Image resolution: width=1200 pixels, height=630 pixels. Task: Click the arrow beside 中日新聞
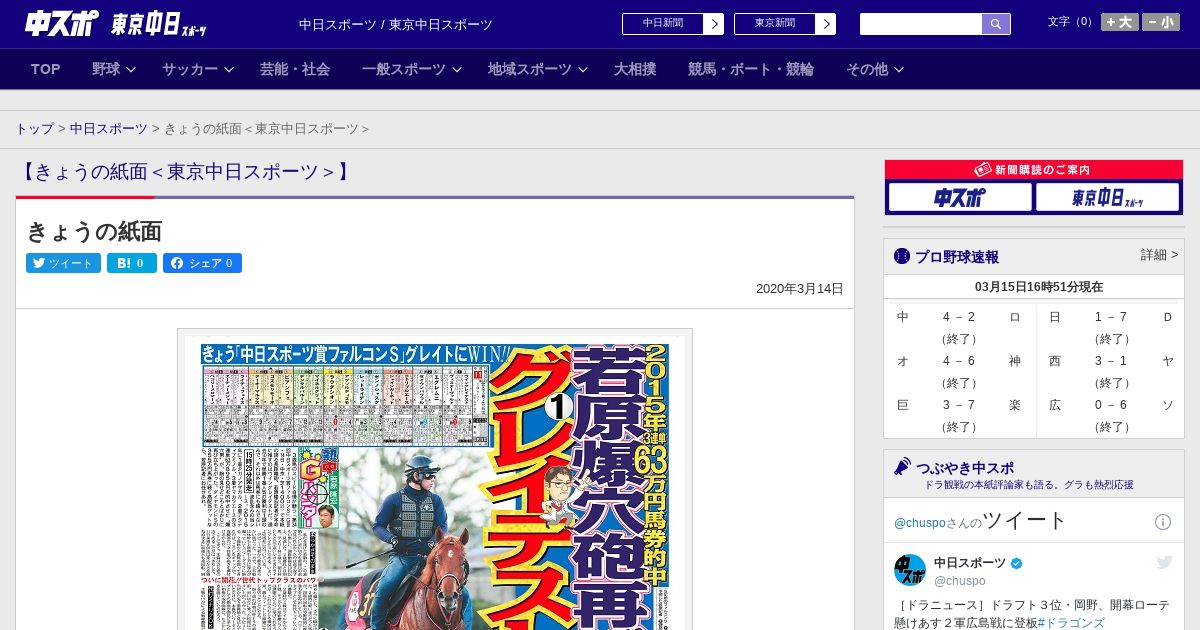(x=714, y=24)
